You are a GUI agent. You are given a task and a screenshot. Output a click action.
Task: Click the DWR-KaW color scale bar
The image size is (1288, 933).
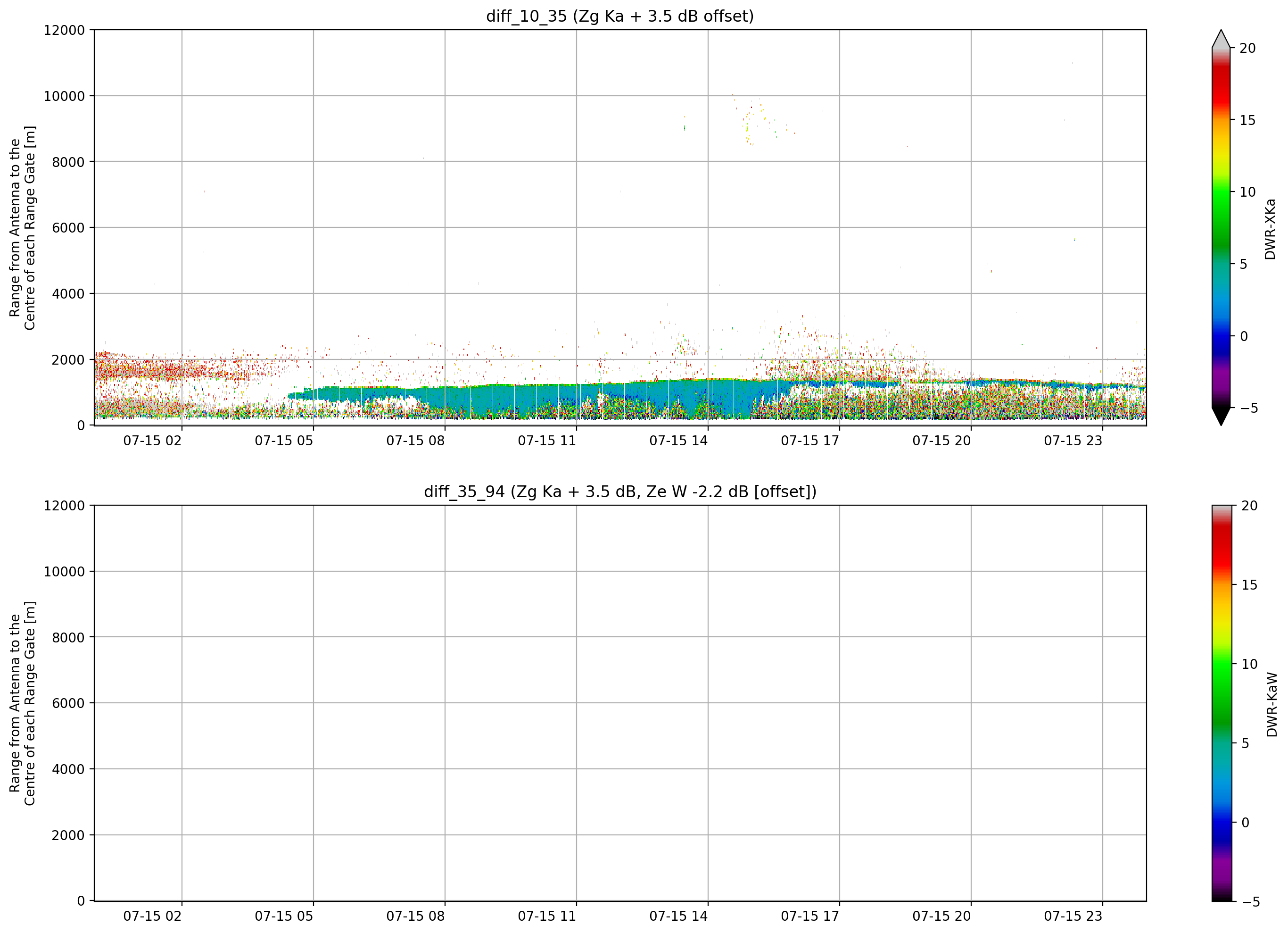pyautogui.click(x=1222, y=703)
